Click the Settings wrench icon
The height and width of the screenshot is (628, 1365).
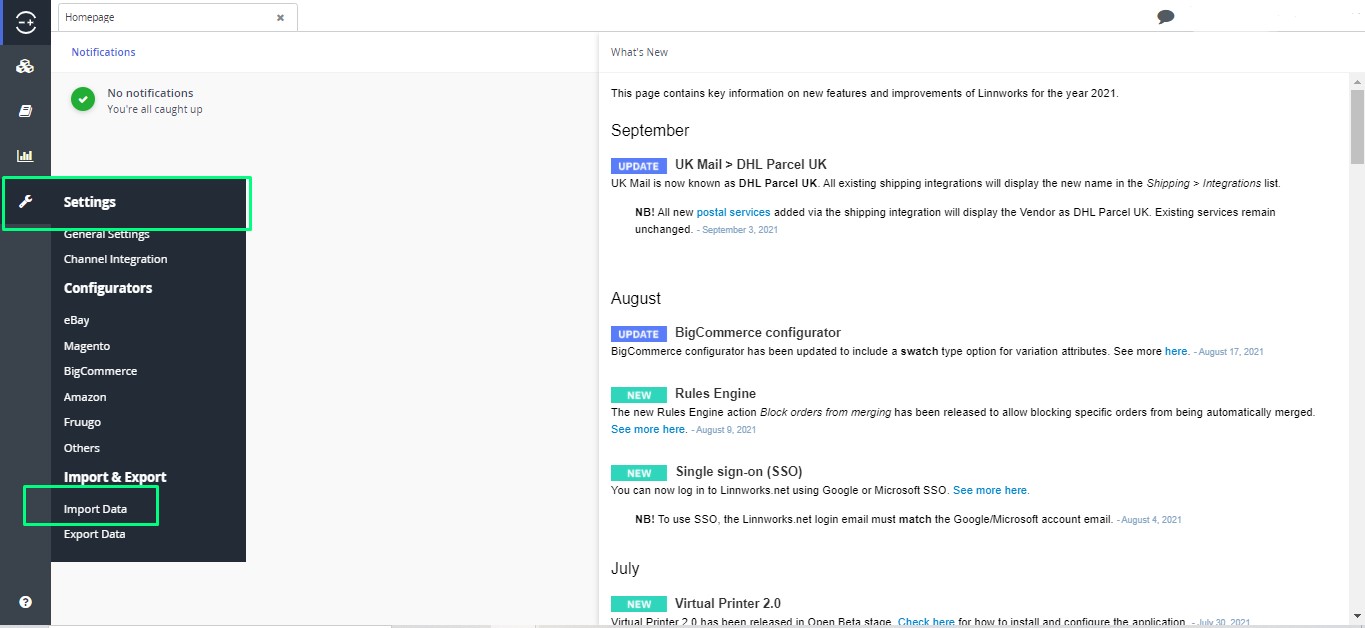26,202
